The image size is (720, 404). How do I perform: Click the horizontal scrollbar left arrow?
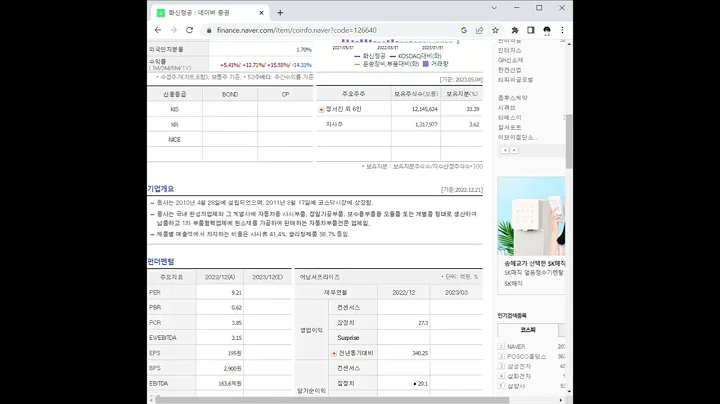(x=151, y=400)
